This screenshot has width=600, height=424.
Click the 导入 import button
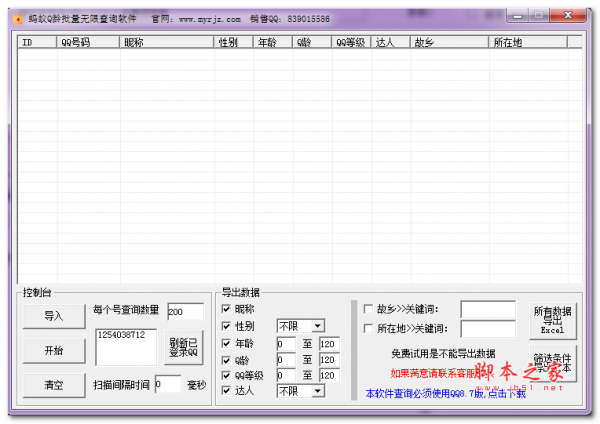(53, 316)
